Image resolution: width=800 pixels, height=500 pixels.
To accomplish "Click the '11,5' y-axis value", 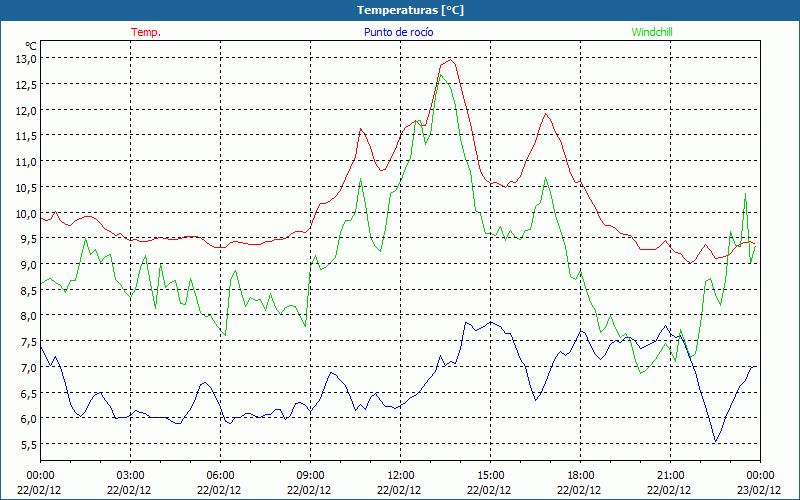I will 27,136.
